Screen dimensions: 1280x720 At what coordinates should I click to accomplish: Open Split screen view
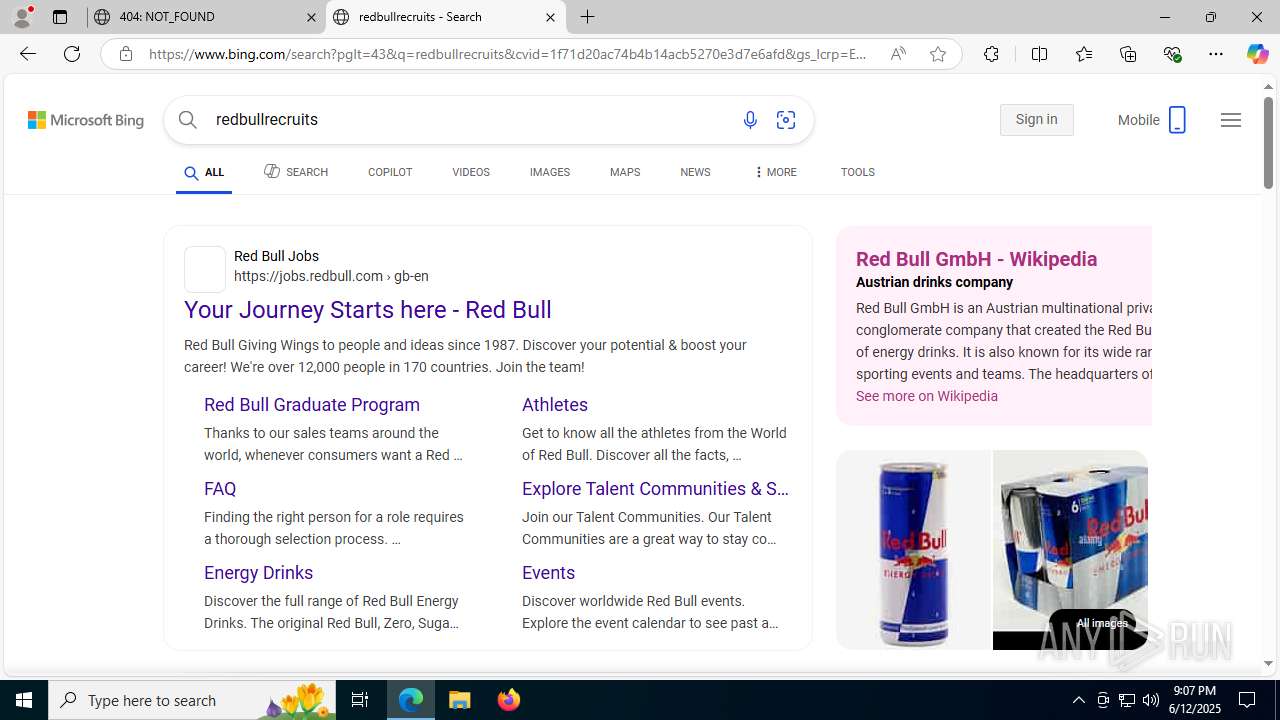[x=1039, y=54]
